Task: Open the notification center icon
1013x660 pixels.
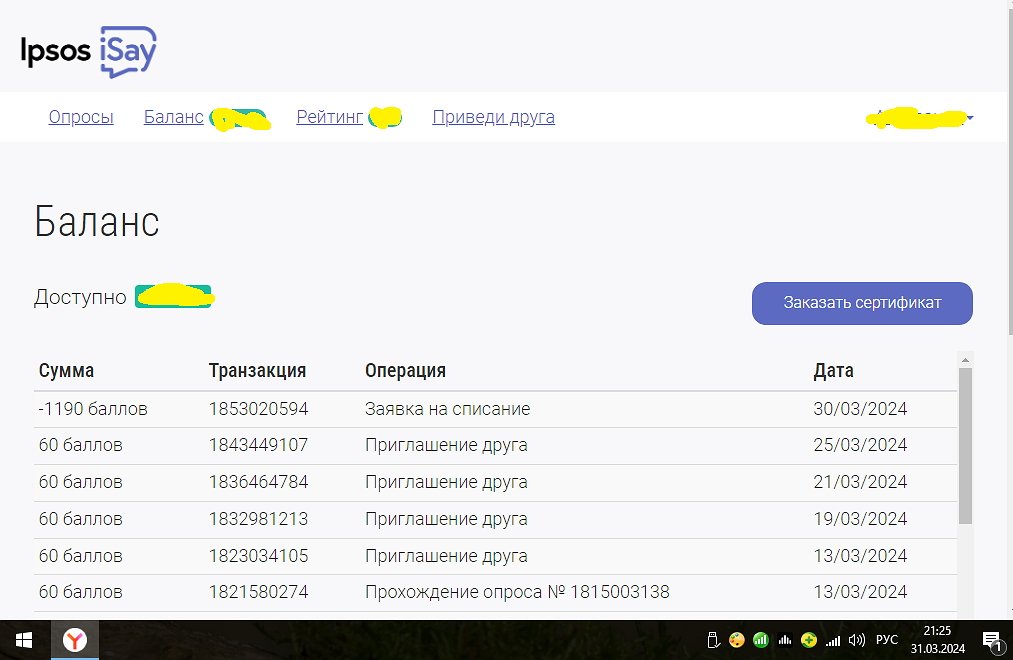Action: tap(992, 640)
